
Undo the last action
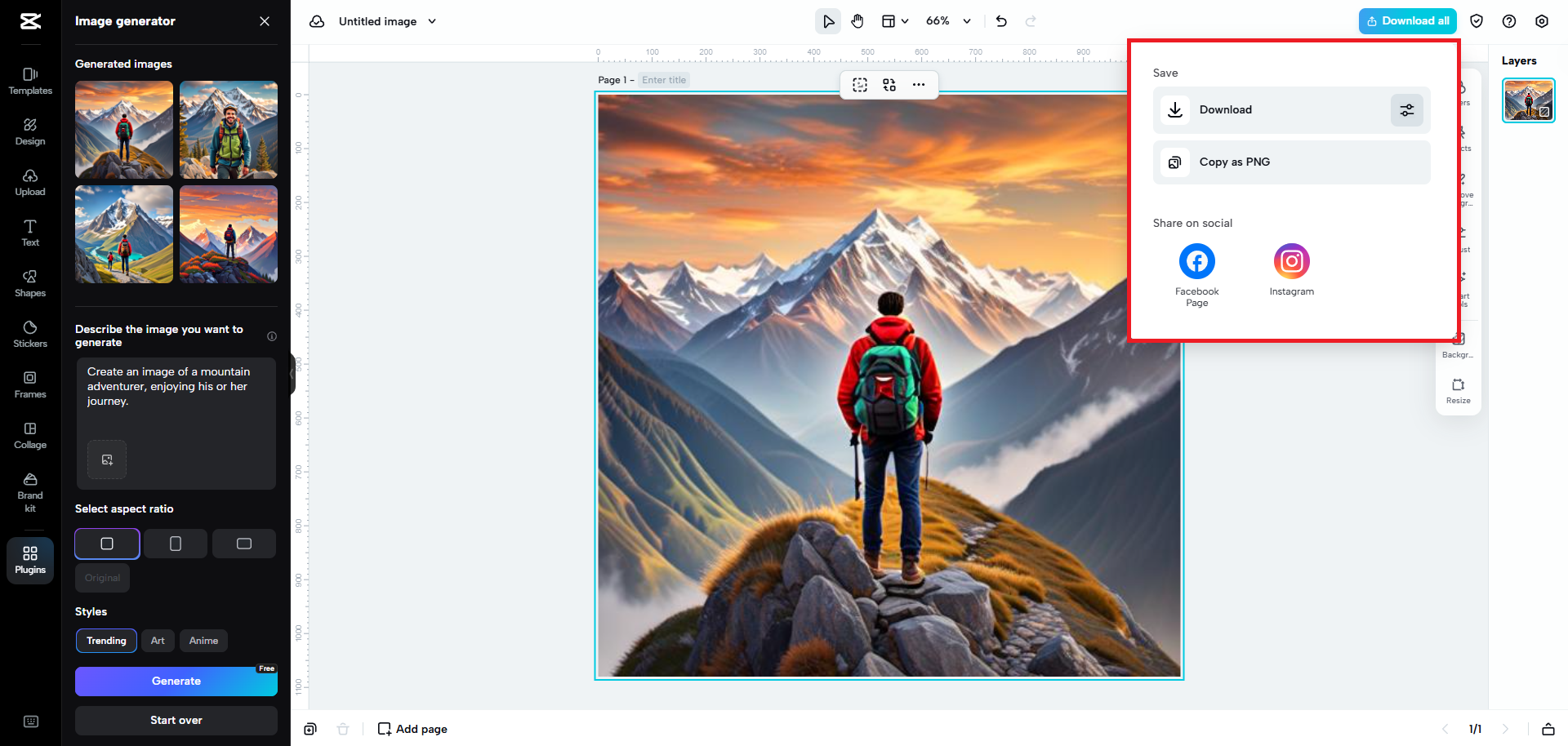point(1001,21)
